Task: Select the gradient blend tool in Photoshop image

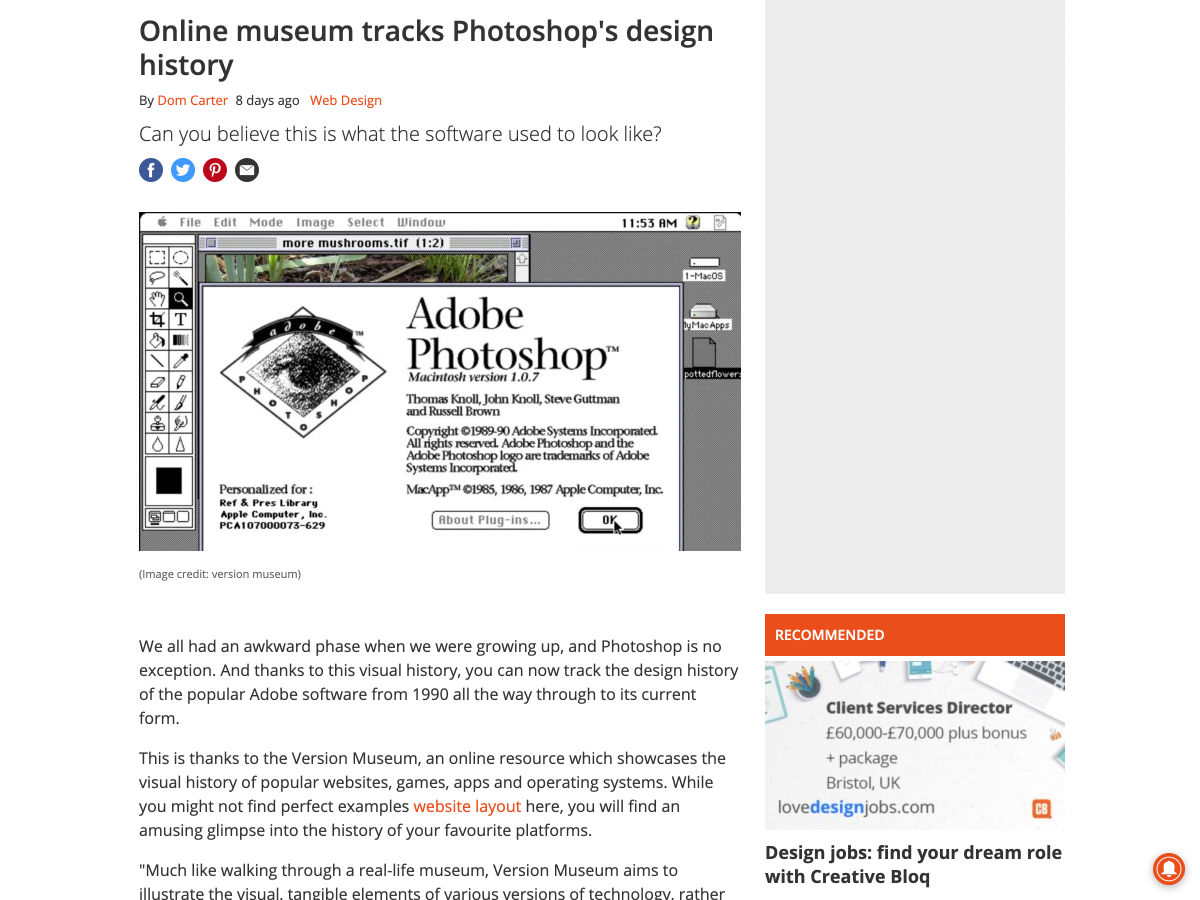Action: tap(180, 340)
